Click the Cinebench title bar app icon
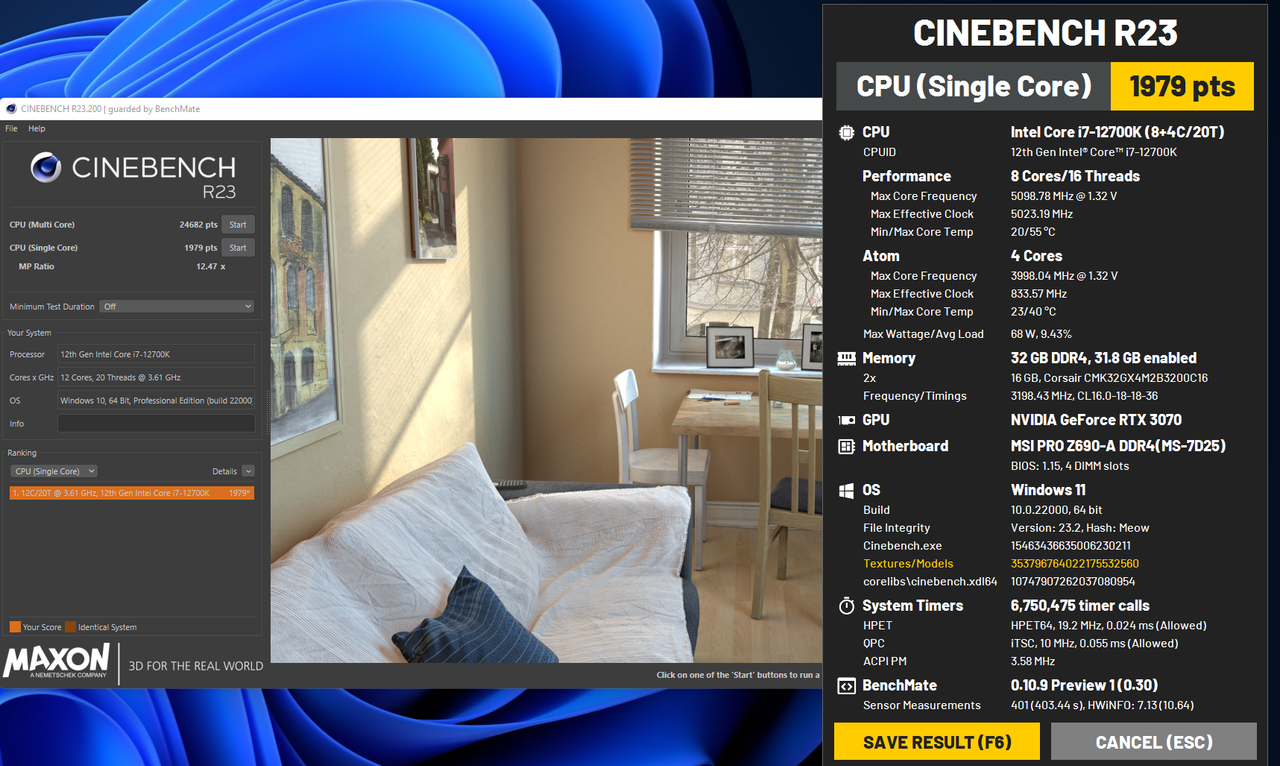 10,108
